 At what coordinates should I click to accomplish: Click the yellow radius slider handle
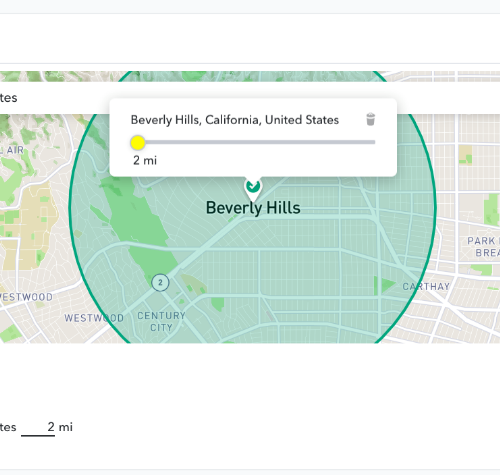(x=138, y=143)
